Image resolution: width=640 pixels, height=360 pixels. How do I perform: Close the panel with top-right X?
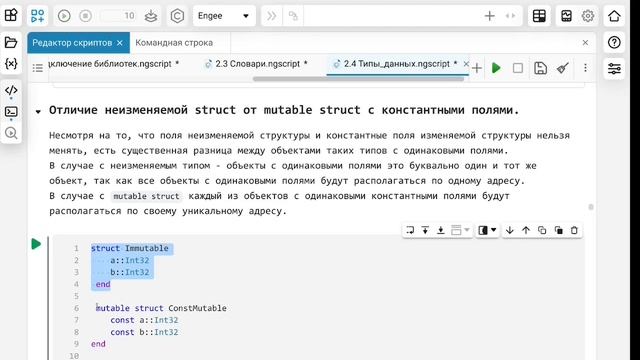[585, 42]
